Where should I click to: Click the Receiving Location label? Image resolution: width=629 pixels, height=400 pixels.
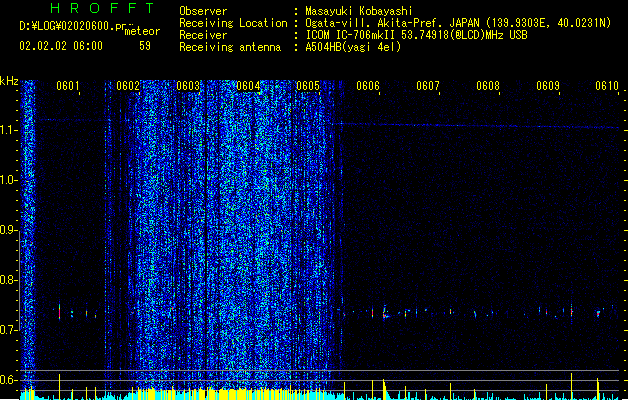tap(233, 23)
